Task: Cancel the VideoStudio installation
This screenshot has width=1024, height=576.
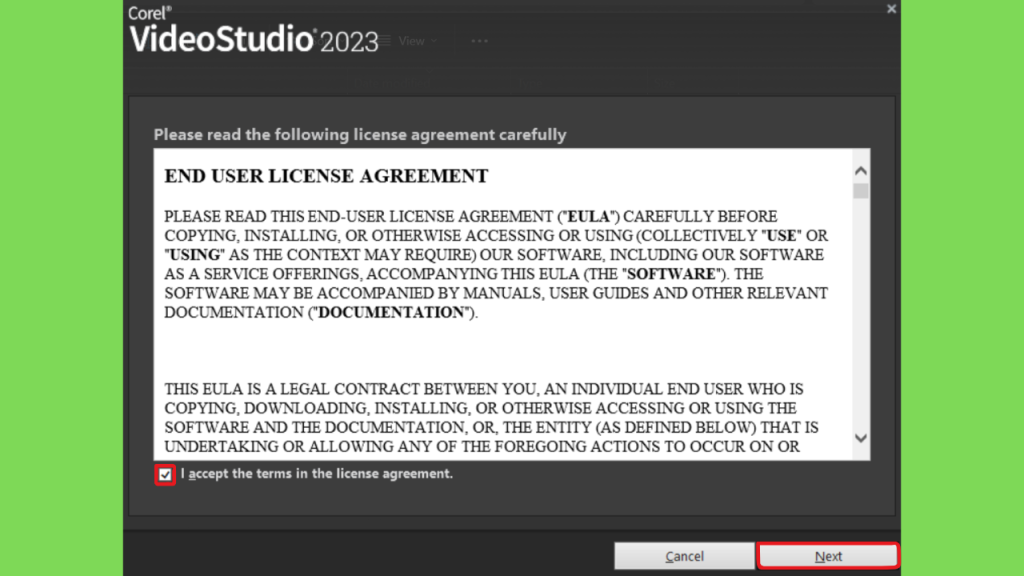Action: click(x=684, y=556)
